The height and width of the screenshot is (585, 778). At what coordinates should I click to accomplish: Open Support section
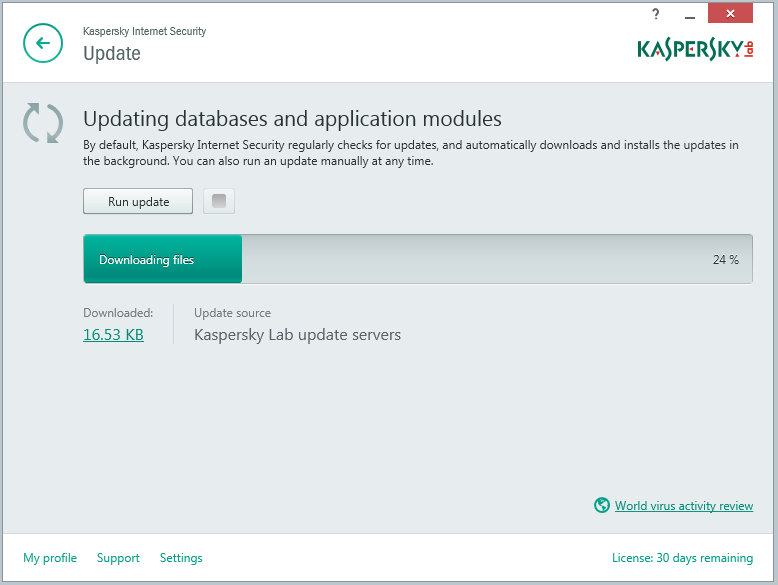pyautogui.click(x=118, y=558)
